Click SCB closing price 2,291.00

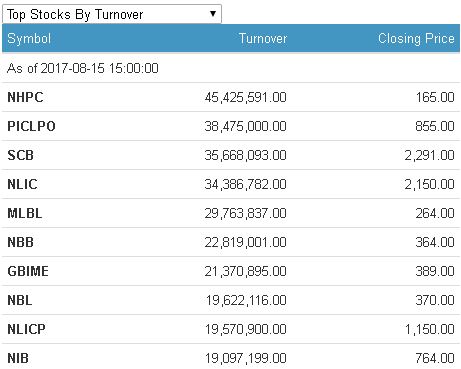[x=429, y=155]
